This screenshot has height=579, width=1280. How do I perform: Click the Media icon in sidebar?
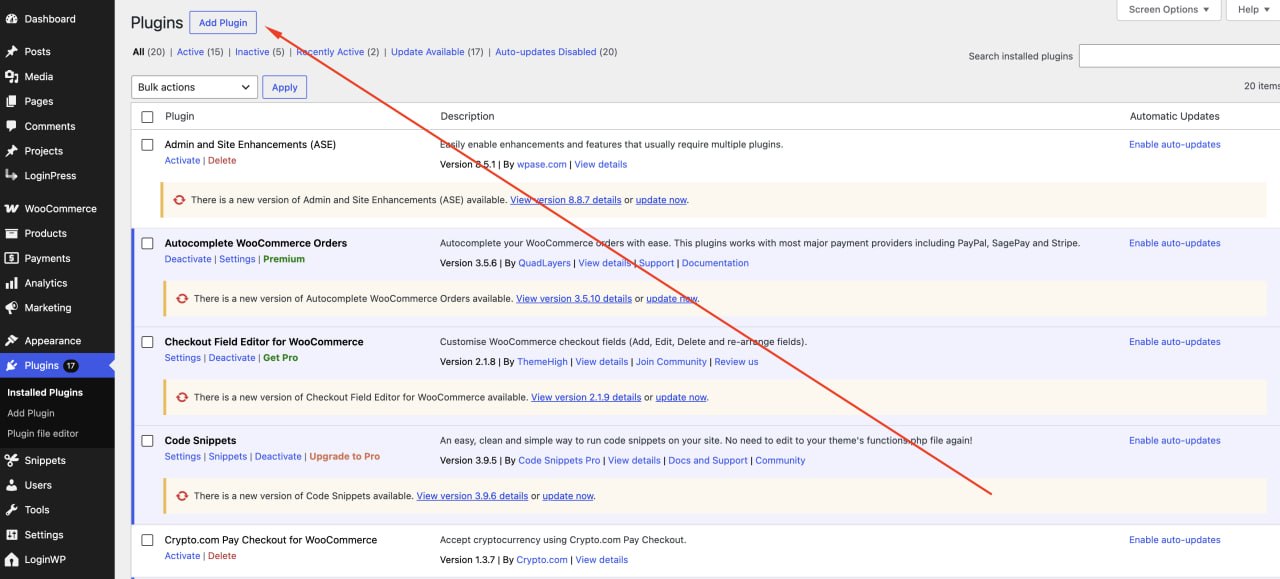pyautogui.click(x=12, y=77)
